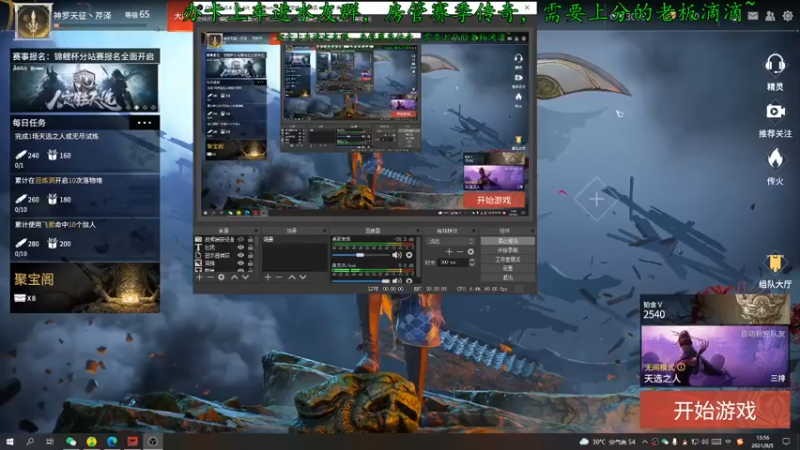Open the transition type dropdown in 转场特效
Screen dimensions: 800x450
[x=451, y=241]
